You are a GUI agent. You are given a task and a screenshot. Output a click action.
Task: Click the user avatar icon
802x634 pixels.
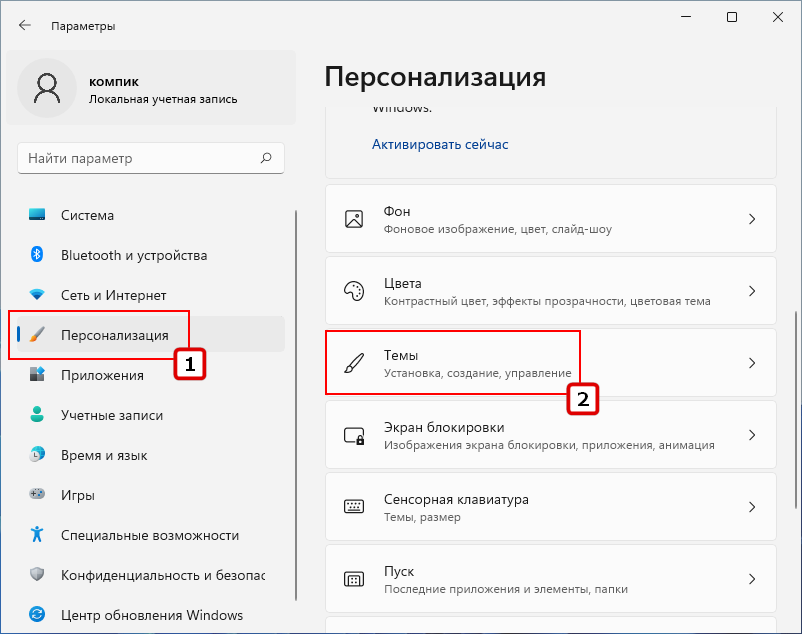coord(47,88)
